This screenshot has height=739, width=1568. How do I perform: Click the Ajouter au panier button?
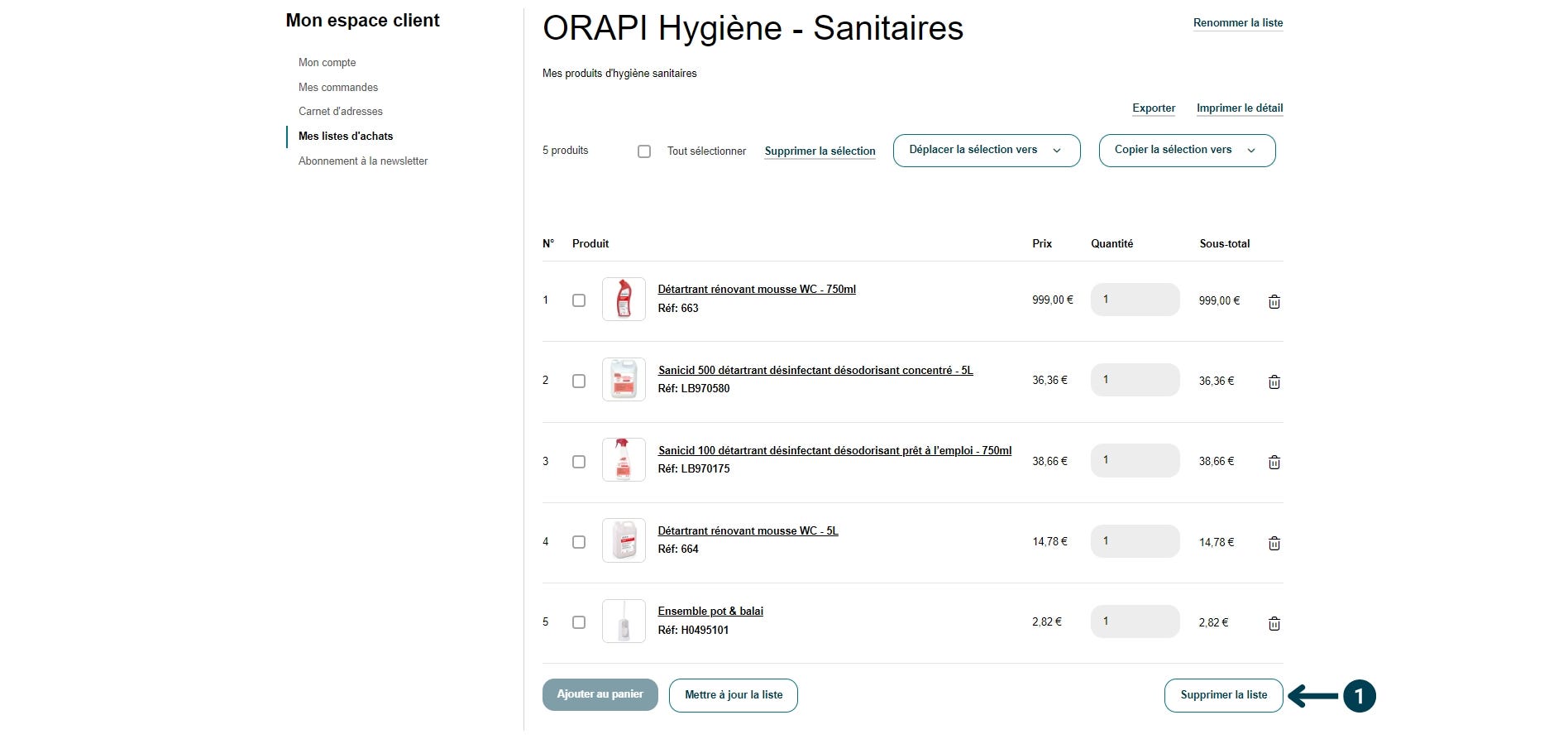[600, 695]
